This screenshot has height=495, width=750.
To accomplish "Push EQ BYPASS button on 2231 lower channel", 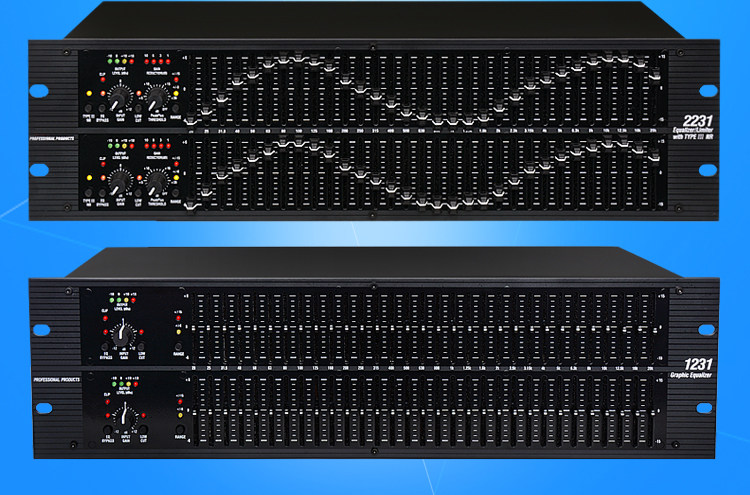I will 102,193.
